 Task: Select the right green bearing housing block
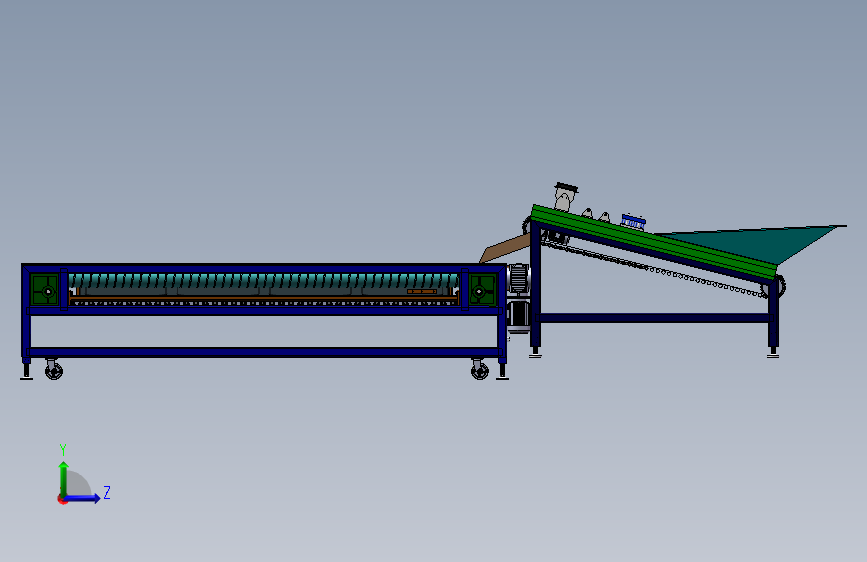pyautogui.click(x=482, y=289)
